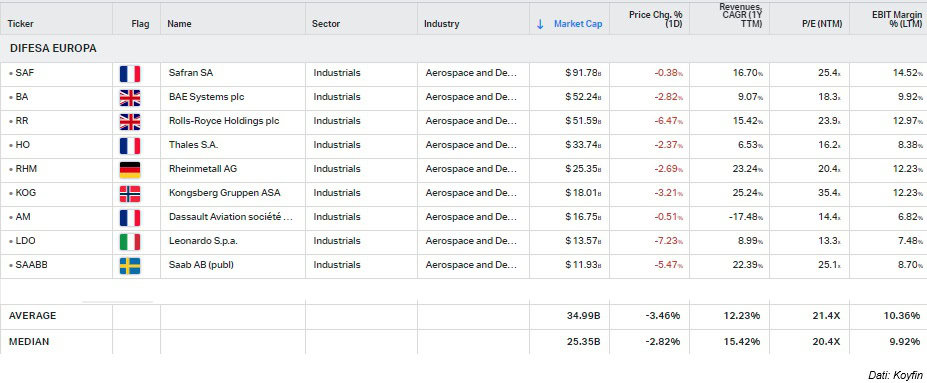Click the Swedish flag icon for Saab AB
Screen dimensions: 927x383
click(129, 266)
